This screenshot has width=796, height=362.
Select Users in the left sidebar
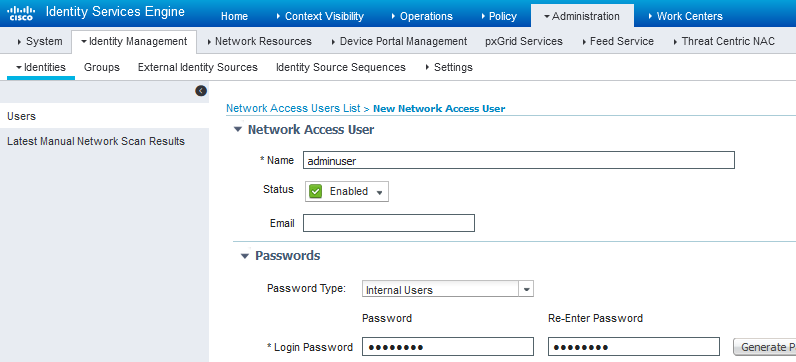104,116
